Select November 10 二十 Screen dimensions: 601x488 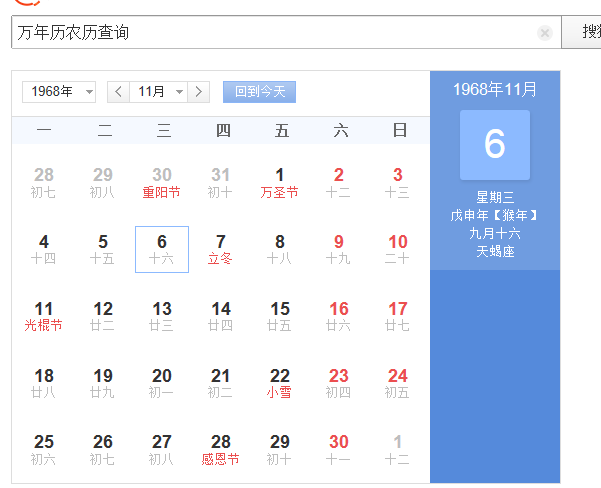(x=398, y=250)
